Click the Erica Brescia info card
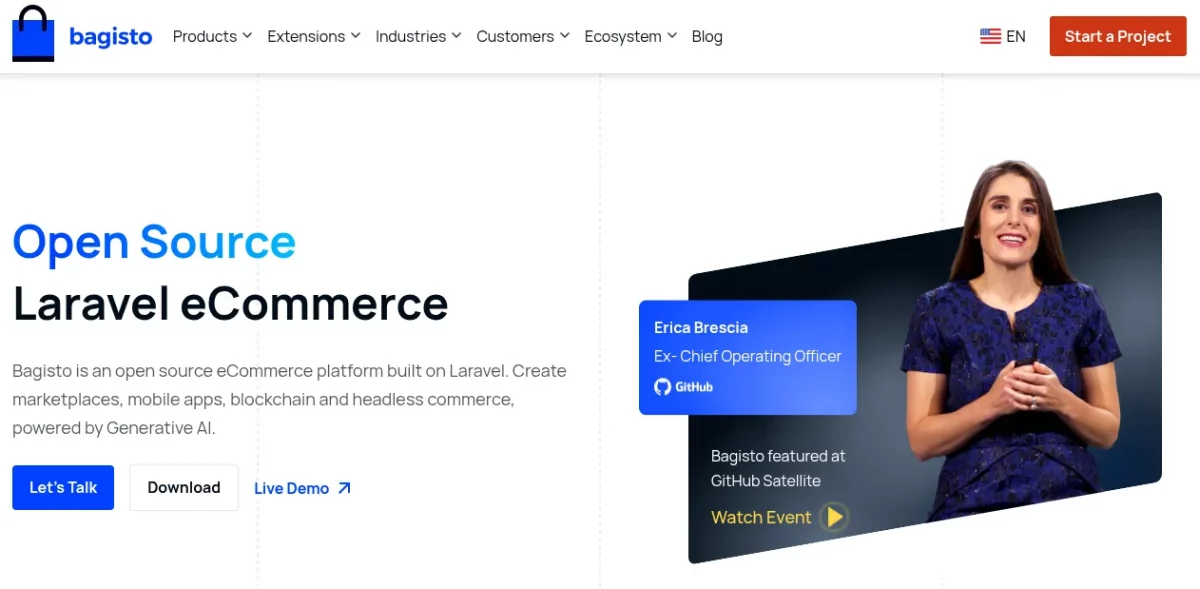This screenshot has width=1200, height=589. [748, 357]
